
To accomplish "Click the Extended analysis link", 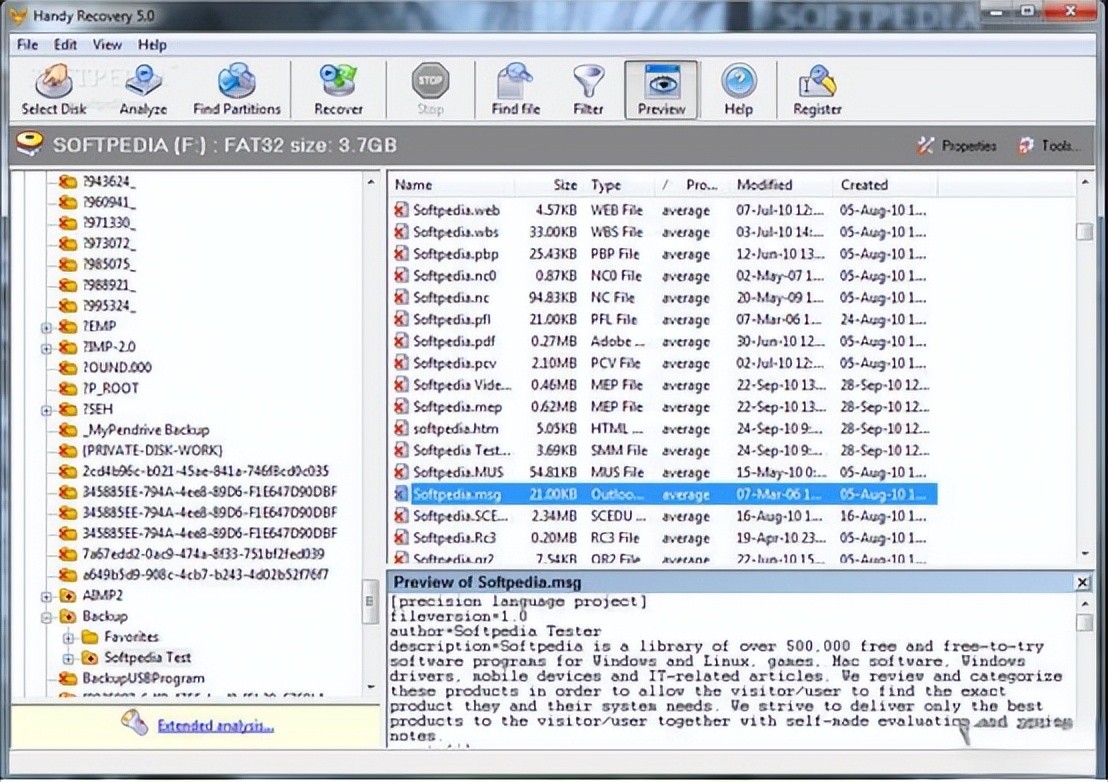I will pyautogui.click(x=215, y=726).
